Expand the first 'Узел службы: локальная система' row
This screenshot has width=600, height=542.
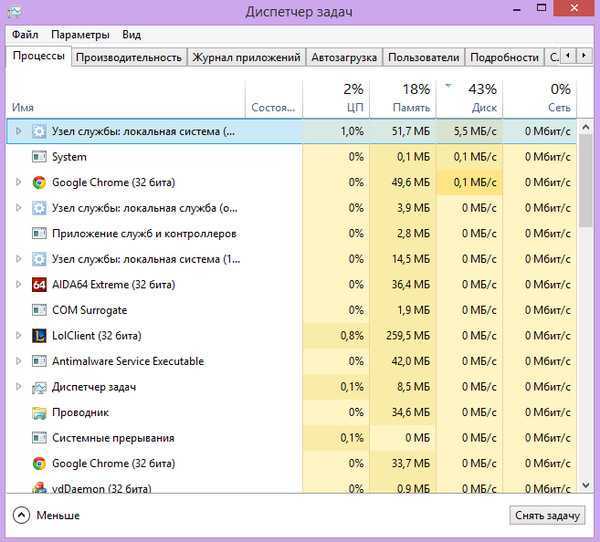(x=18, y=131)
